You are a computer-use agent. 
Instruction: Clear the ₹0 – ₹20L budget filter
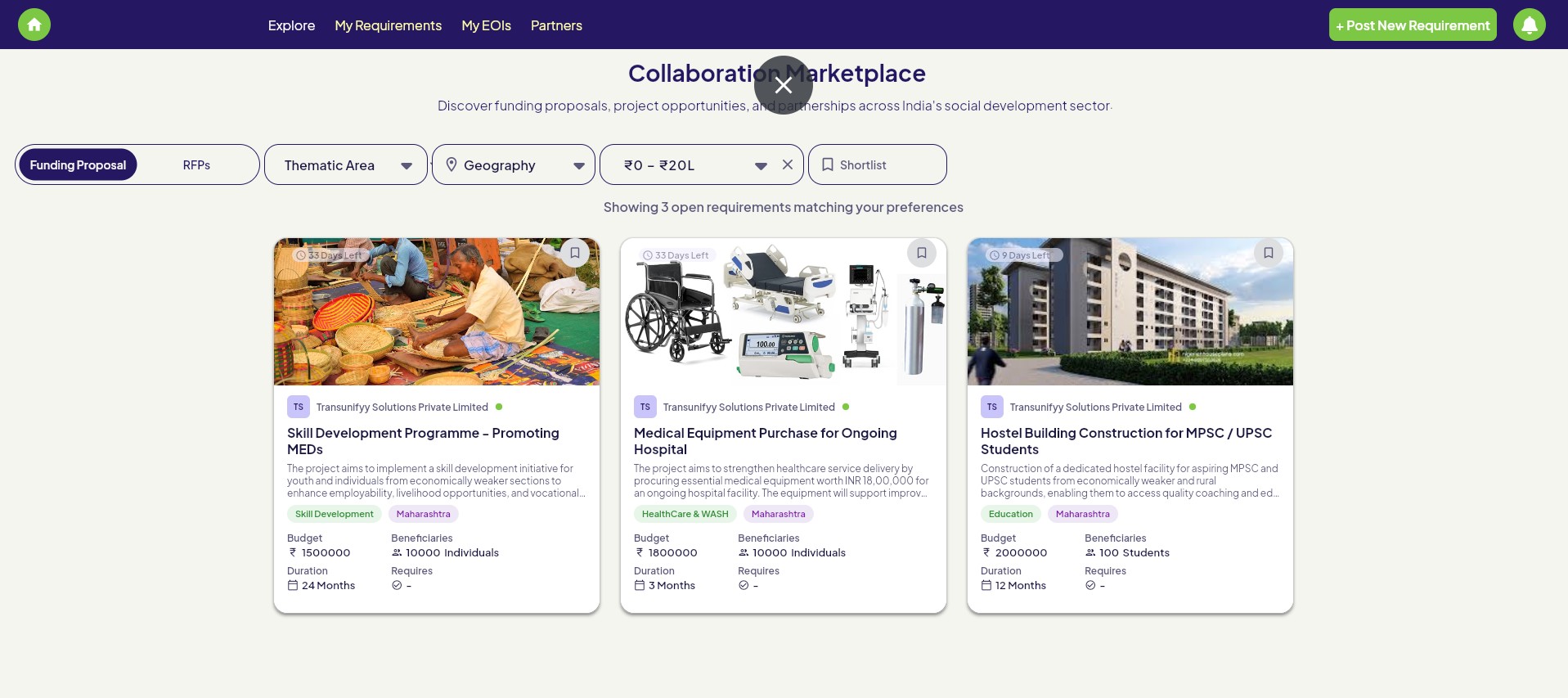[x=788, y=164]
